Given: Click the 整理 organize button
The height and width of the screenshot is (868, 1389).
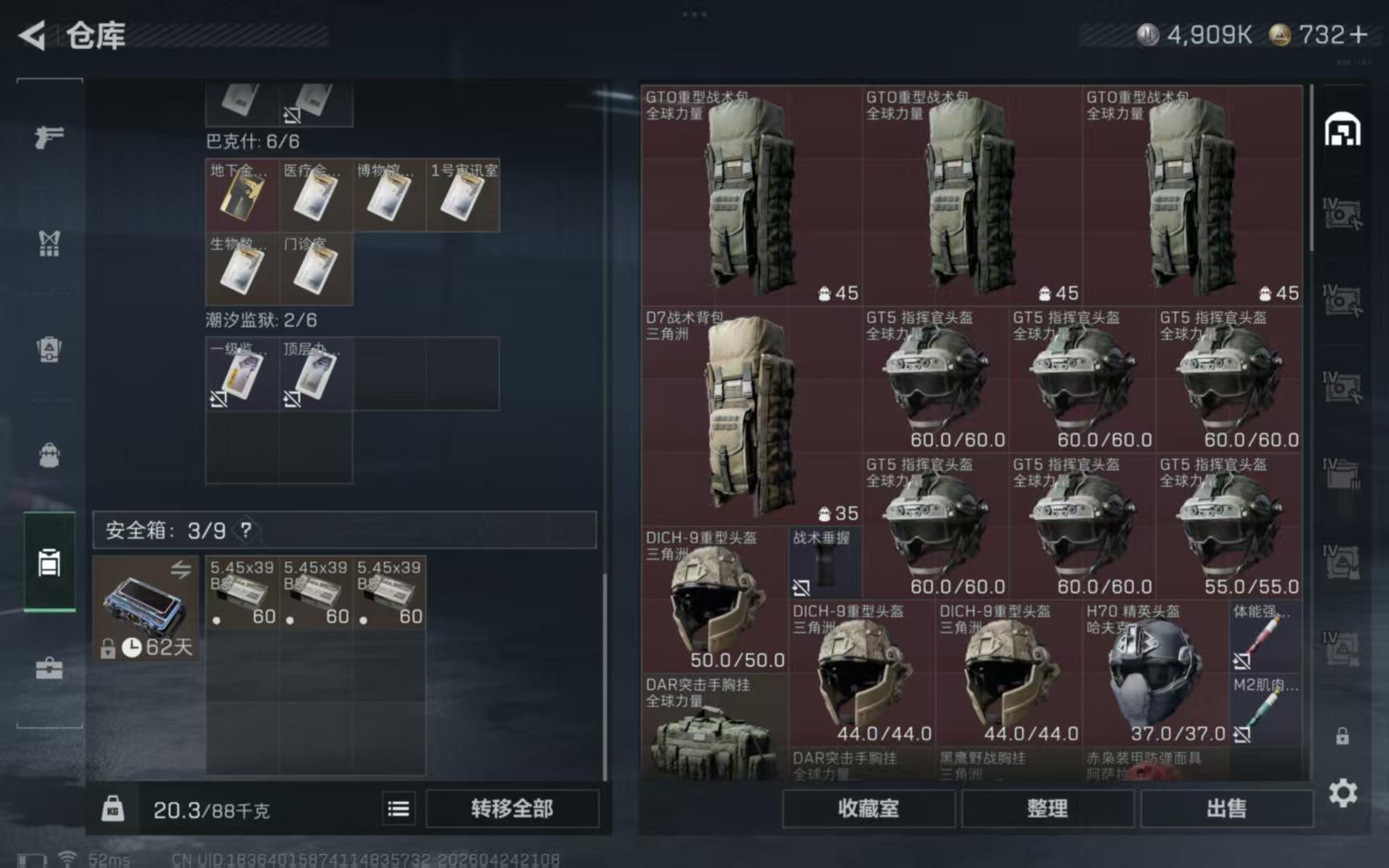Looking at the screenshot, I should click(x=1047, y=809).
